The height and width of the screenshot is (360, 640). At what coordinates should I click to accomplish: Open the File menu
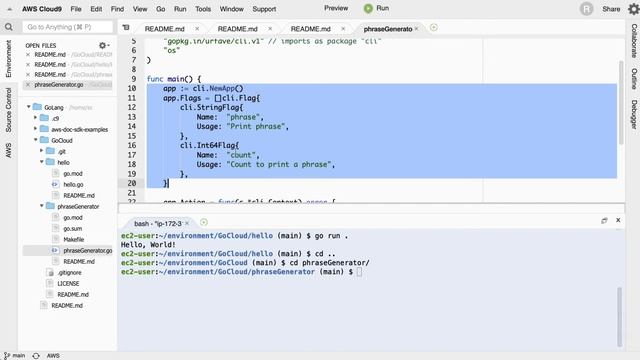[x=76, y=9]
